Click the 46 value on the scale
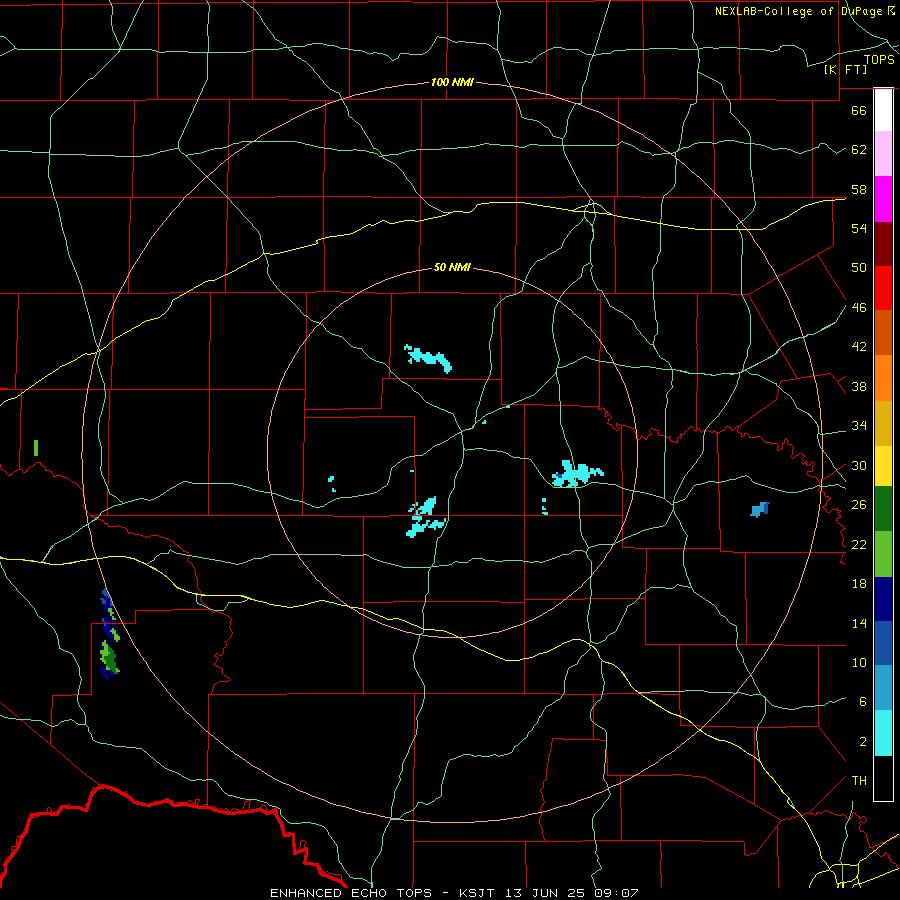 [x=859, y=308]
